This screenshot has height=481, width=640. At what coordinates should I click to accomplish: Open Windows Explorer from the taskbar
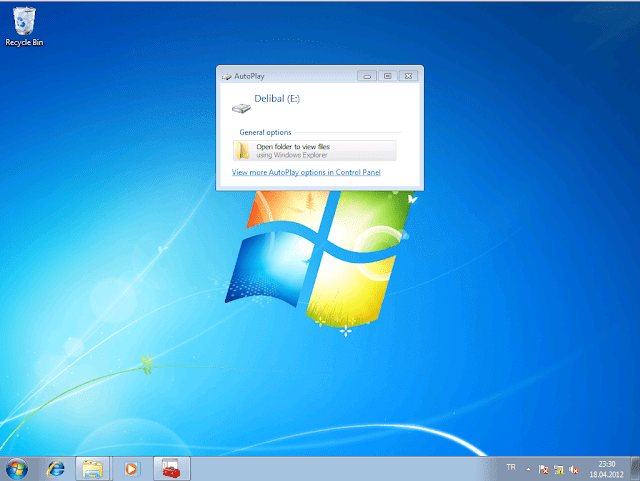91,467
